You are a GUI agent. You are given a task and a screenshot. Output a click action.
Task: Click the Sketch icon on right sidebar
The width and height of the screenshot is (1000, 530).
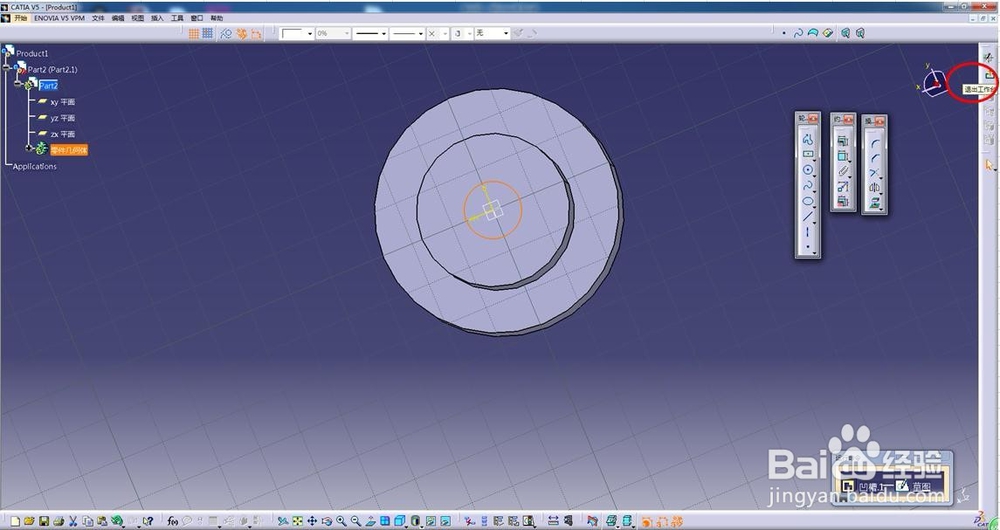pos(989,57)
